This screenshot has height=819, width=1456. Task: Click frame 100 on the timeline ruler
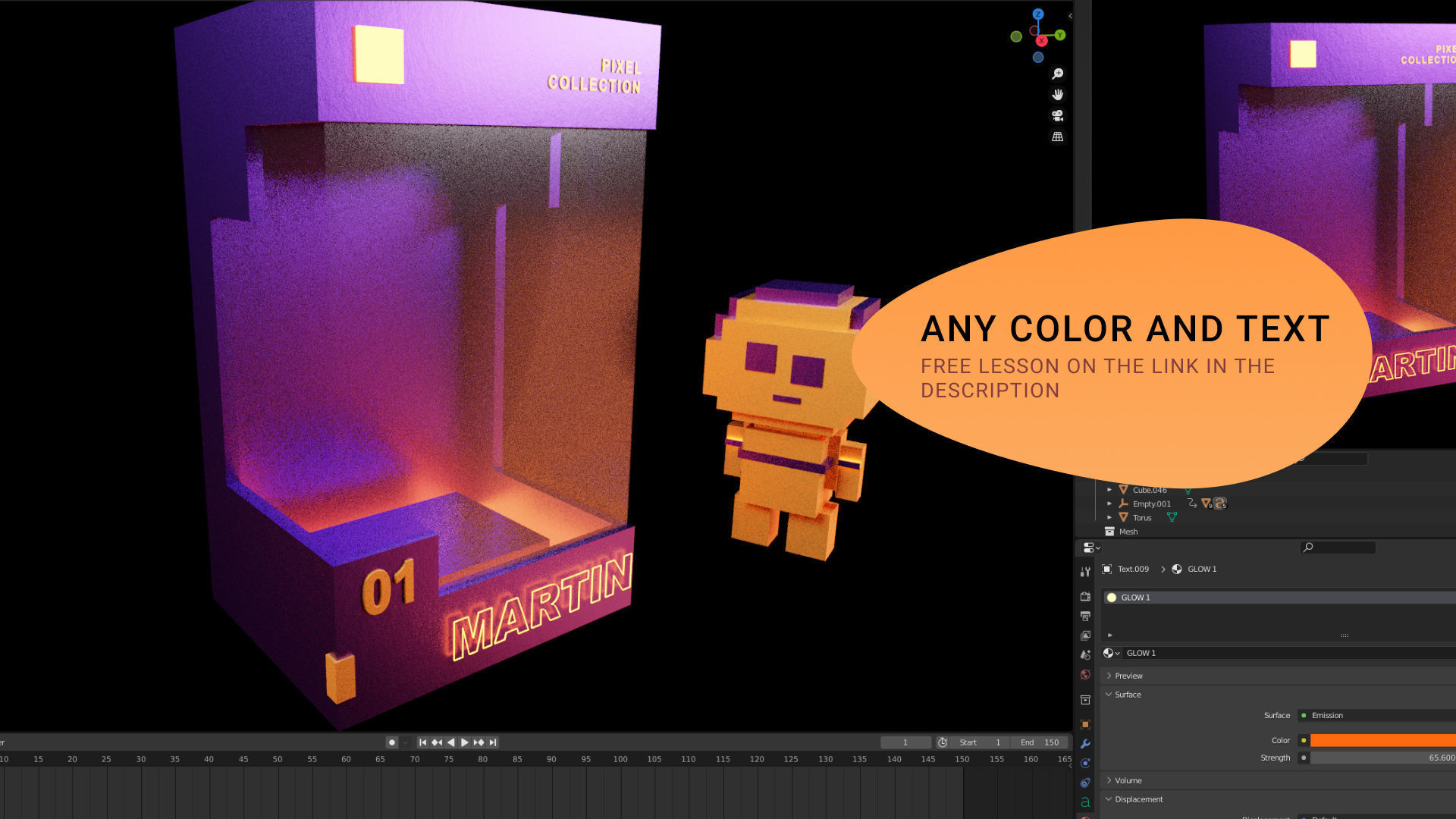620,759
